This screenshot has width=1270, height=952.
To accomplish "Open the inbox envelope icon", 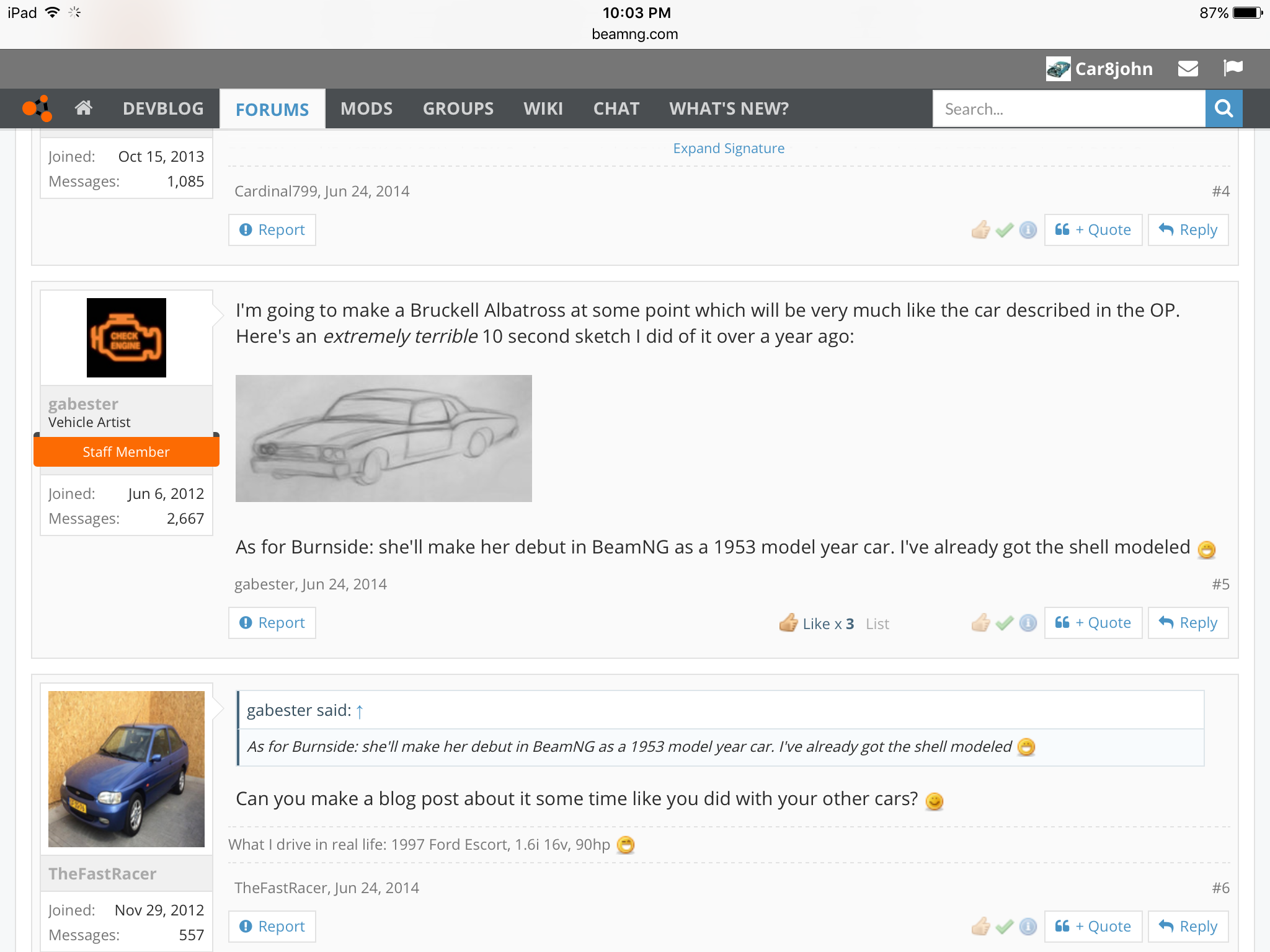I will click(1188, 69).
